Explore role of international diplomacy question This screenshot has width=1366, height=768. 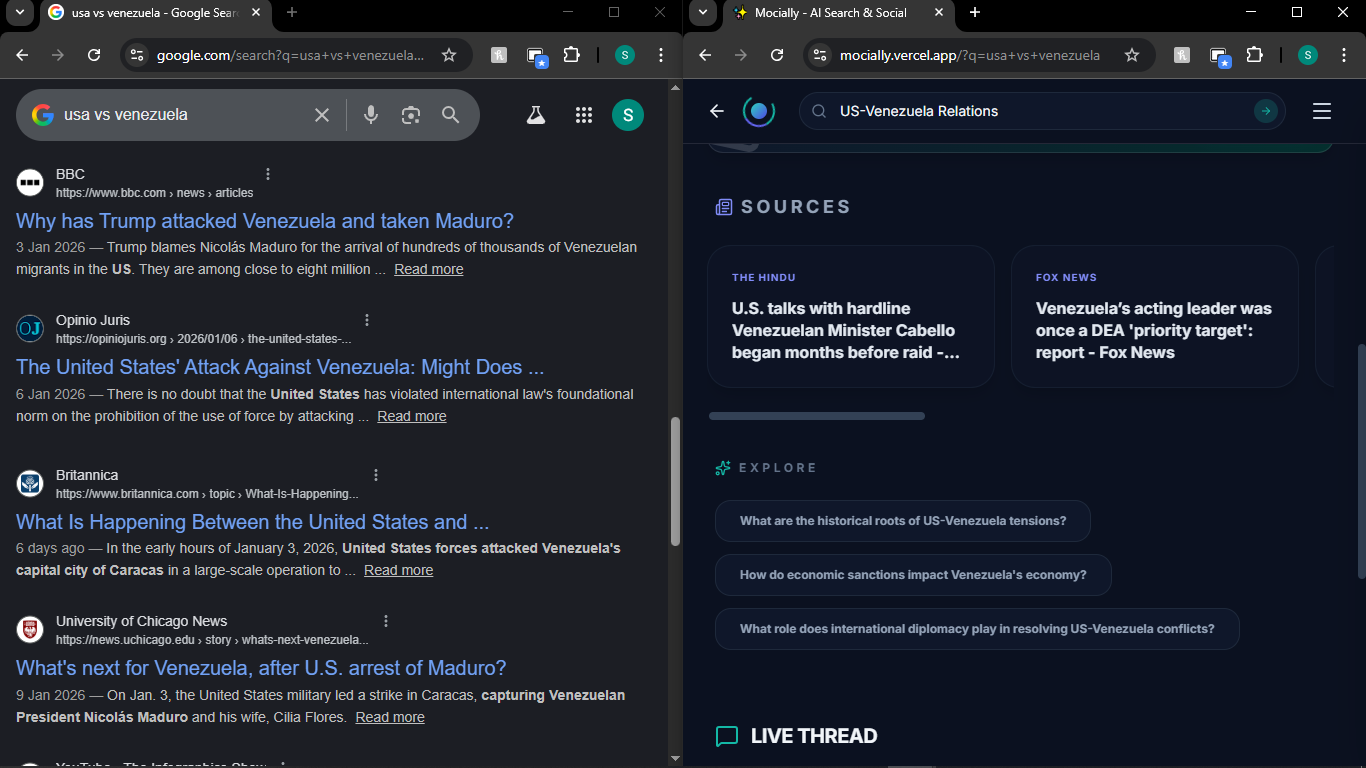(977, 629)
